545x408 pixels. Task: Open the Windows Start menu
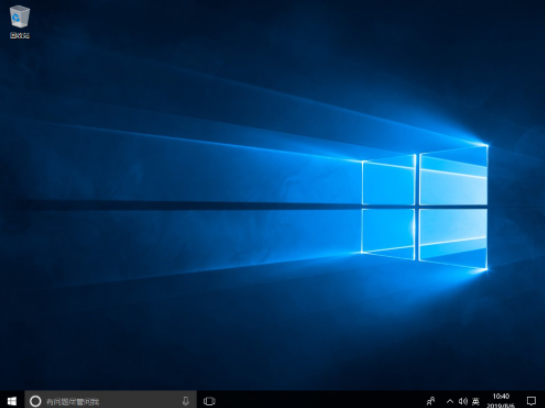tap(12, 401)
